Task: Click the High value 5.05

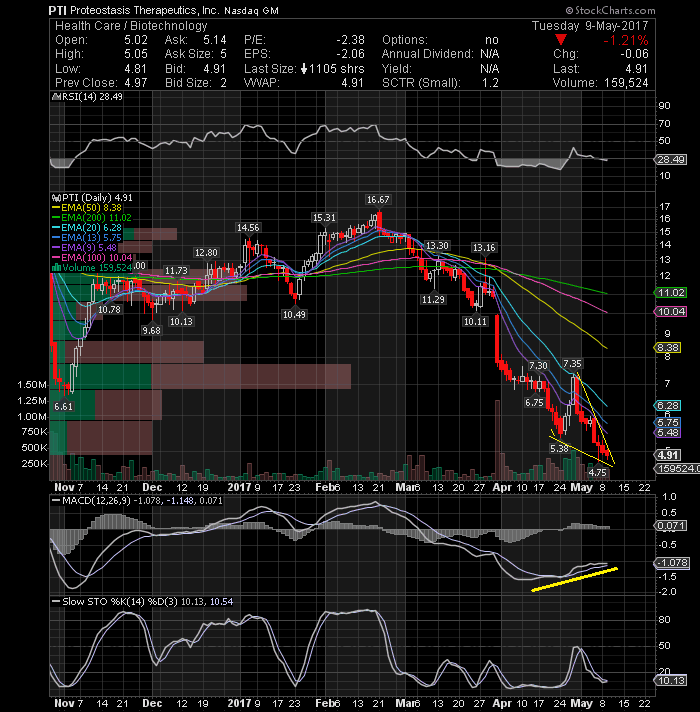Action: coord(136,54)
